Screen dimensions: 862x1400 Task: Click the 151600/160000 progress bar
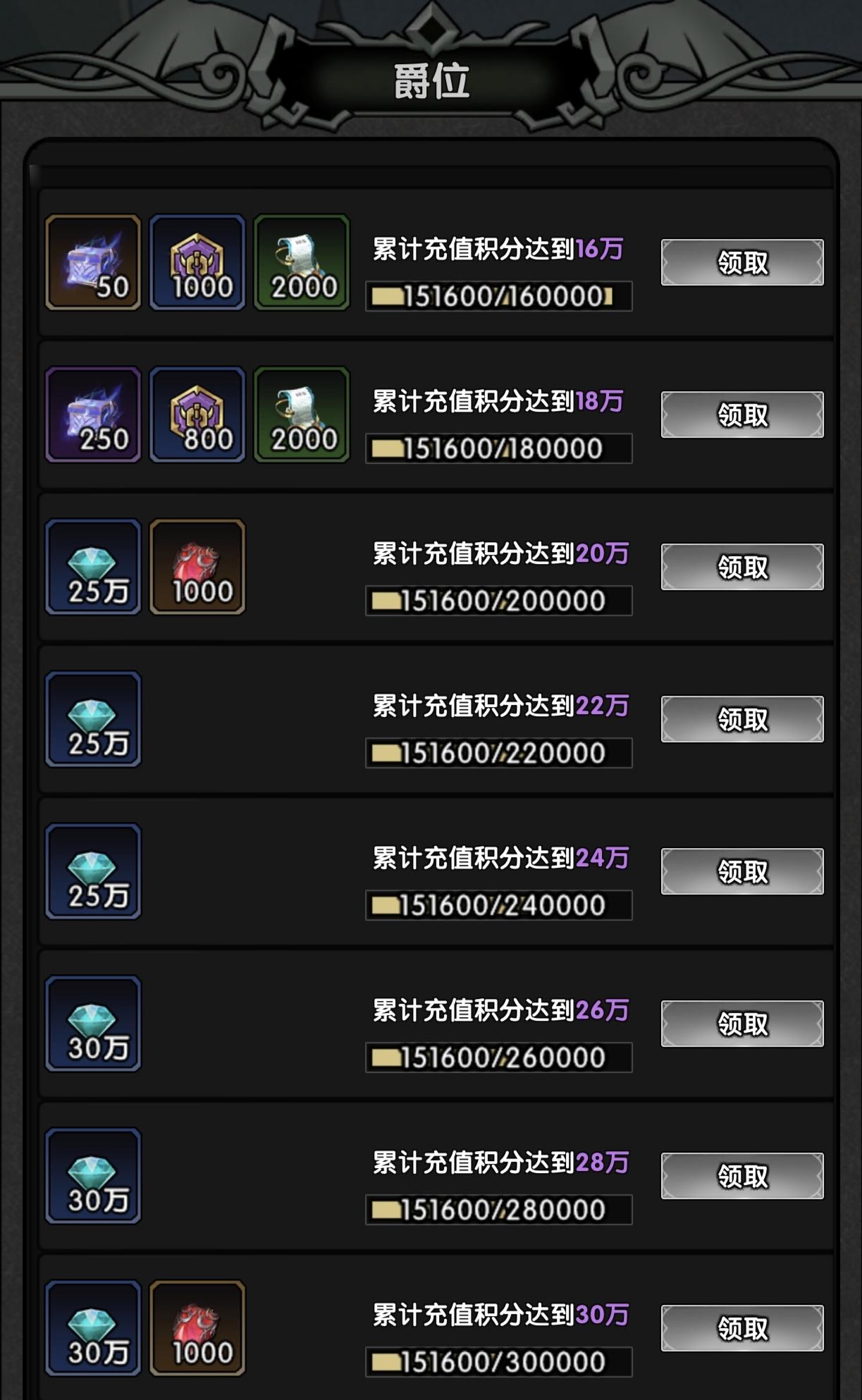click(499, 296)
